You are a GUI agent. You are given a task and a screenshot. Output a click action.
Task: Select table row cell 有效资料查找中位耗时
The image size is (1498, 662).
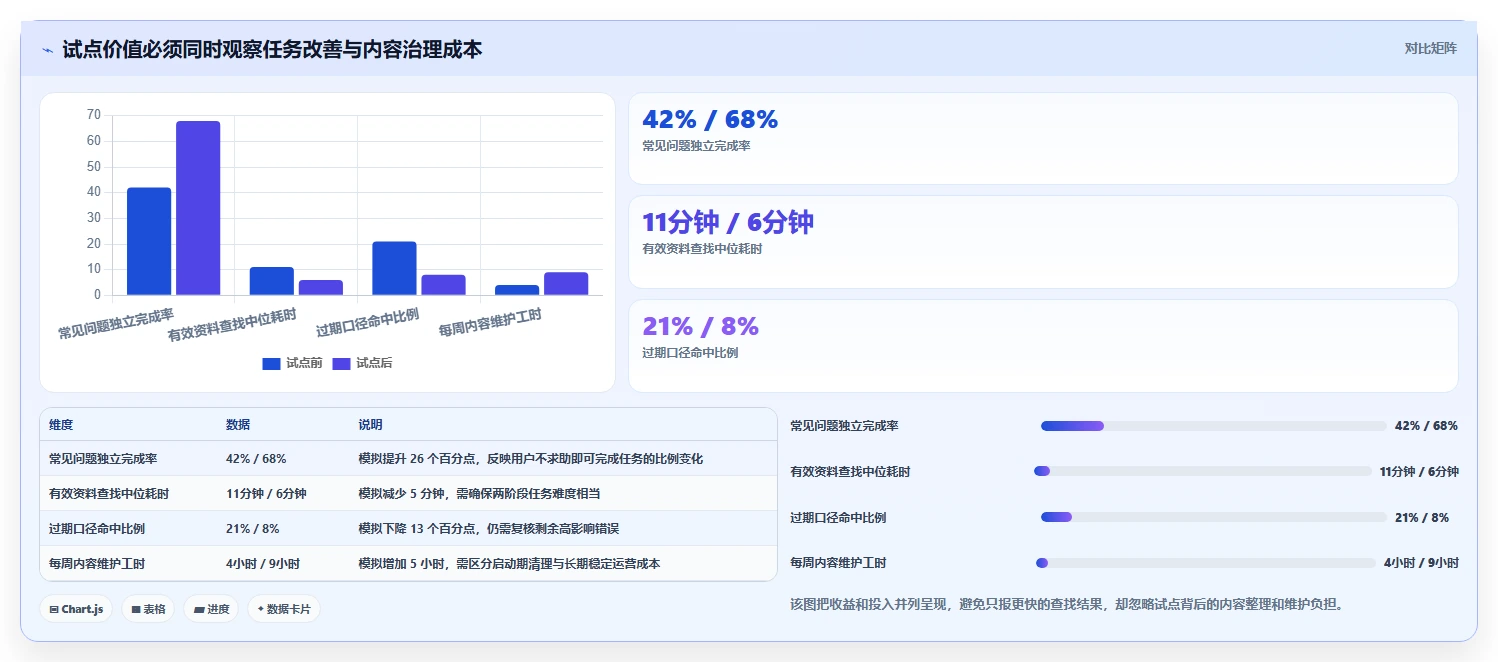pos(109,494)
